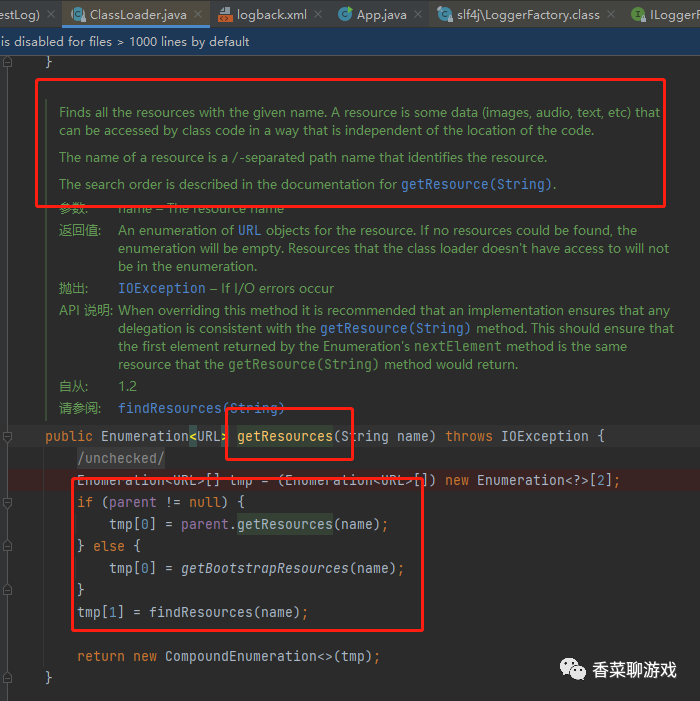
Task: Click IOException in the method signature
Action: pos(544,436)
